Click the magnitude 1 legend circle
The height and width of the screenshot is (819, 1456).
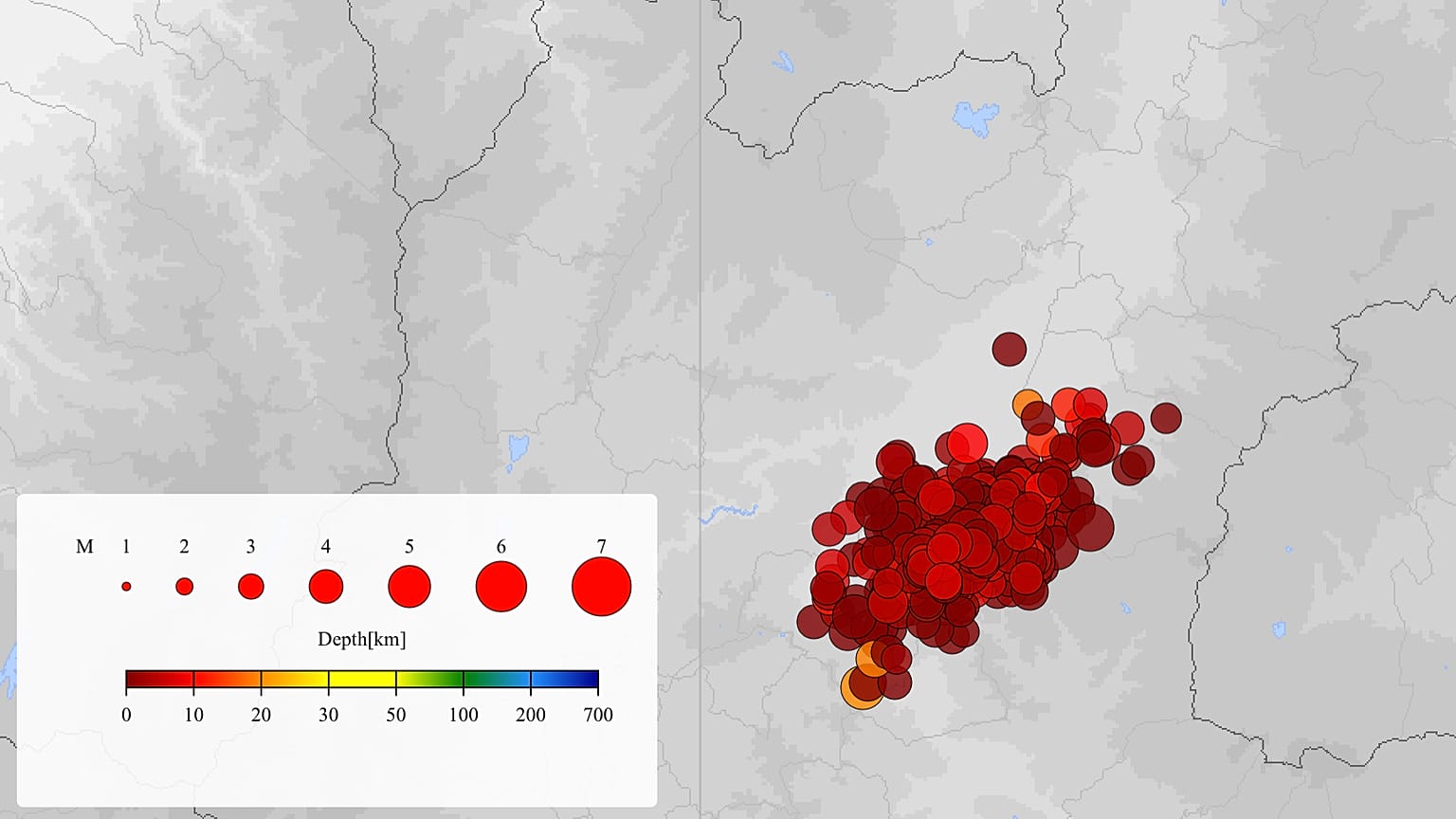click(x=126, y=587)
